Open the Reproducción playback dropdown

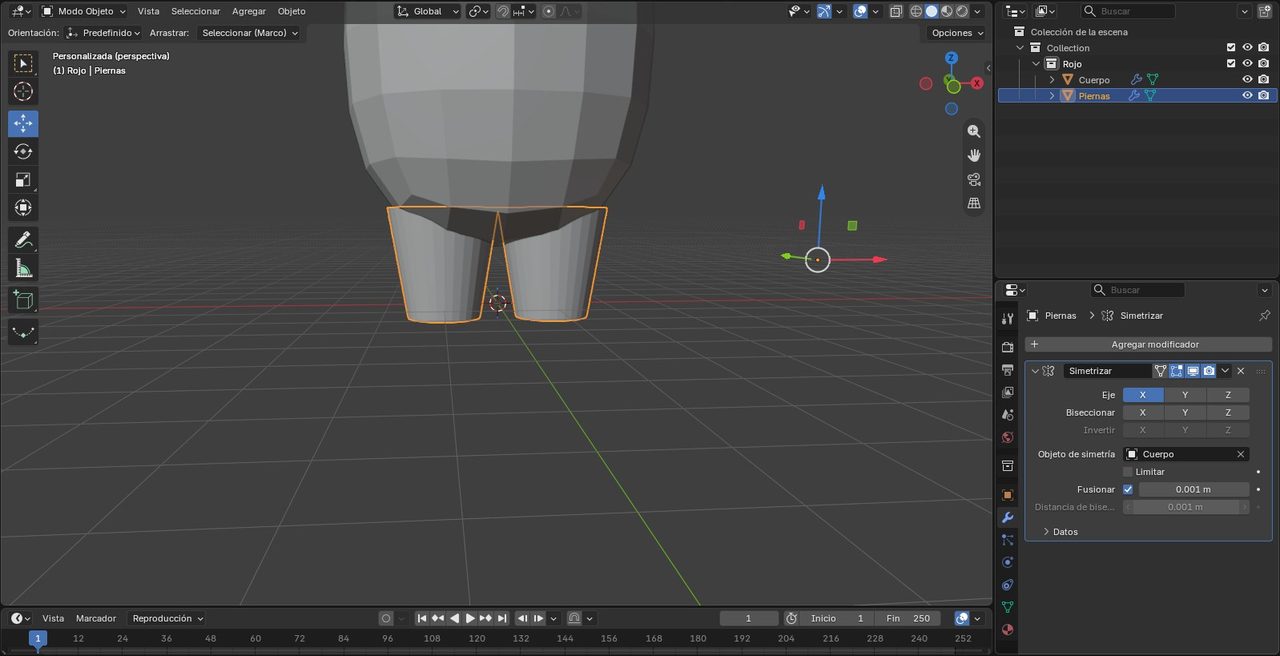(x=167, y=618)
